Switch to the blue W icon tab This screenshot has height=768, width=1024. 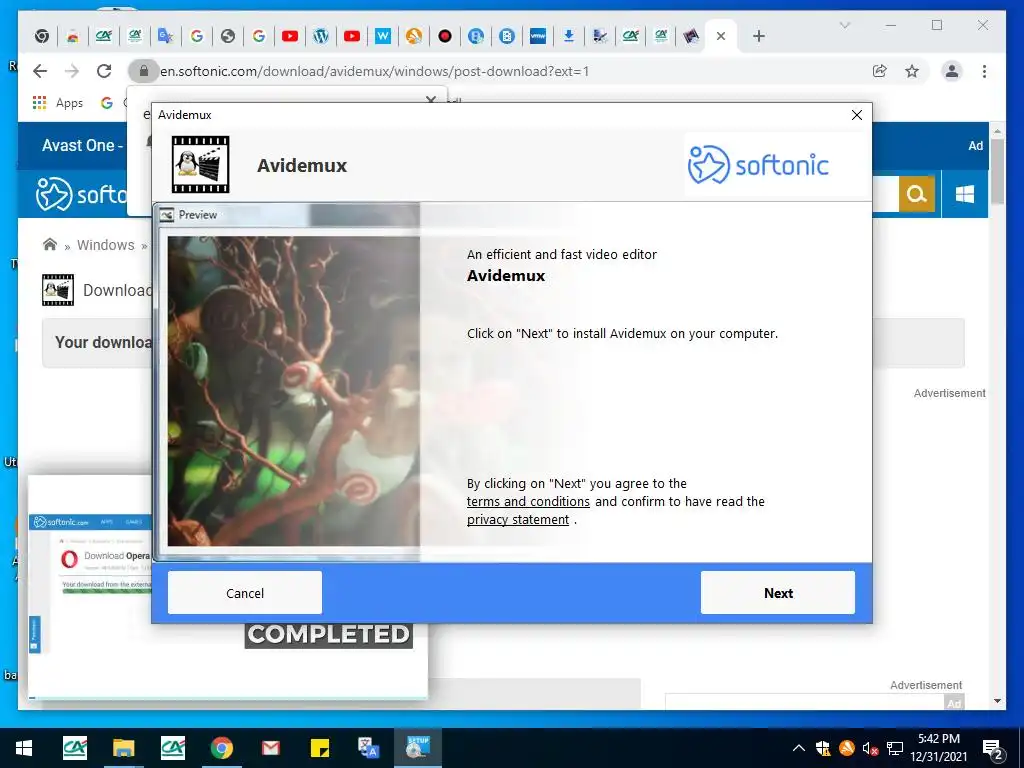point(383,36)
